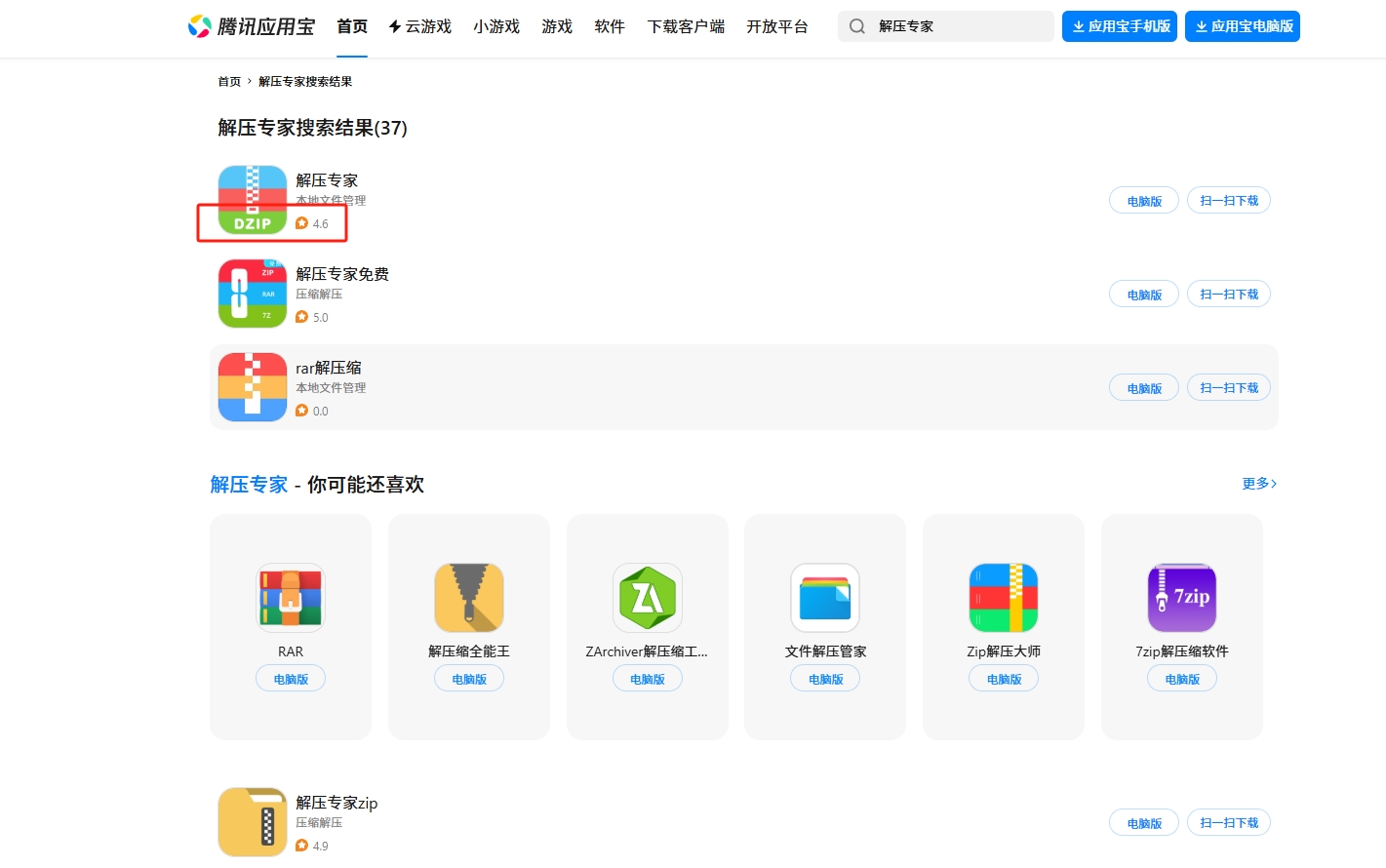The image size is (1386, 868).
Task: Open 解压专家 app title link
Action: click(x=327, y=180)
